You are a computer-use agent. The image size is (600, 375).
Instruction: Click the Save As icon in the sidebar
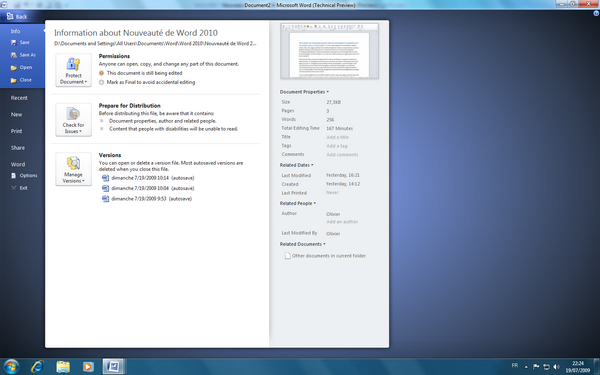pos(14,55)
